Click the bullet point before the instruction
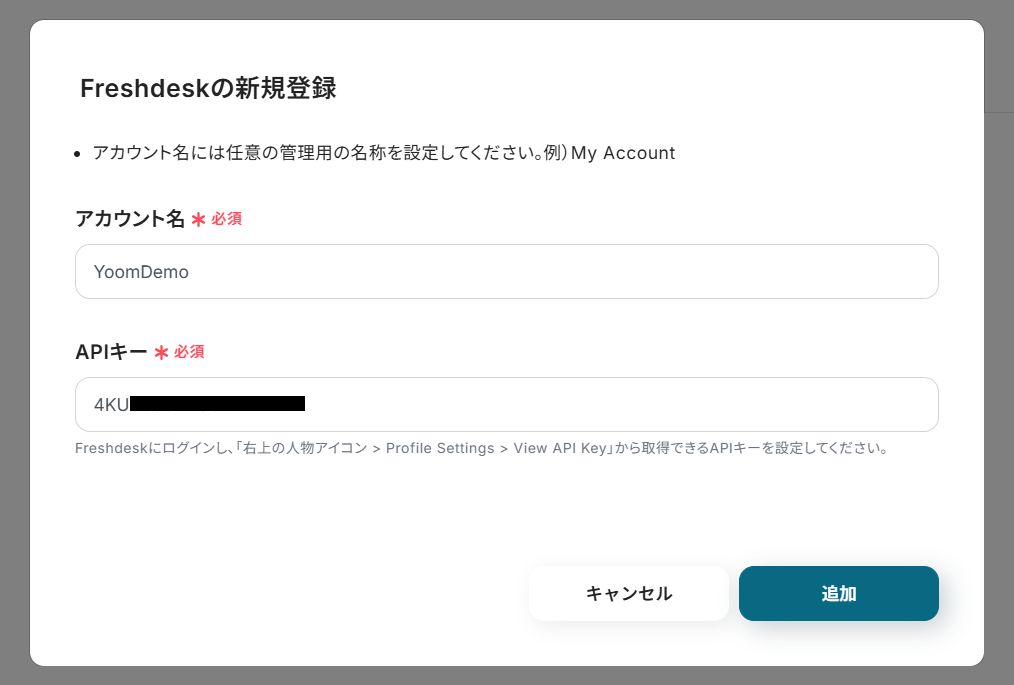Viewport: 1014px width, 685px height. 80,154
